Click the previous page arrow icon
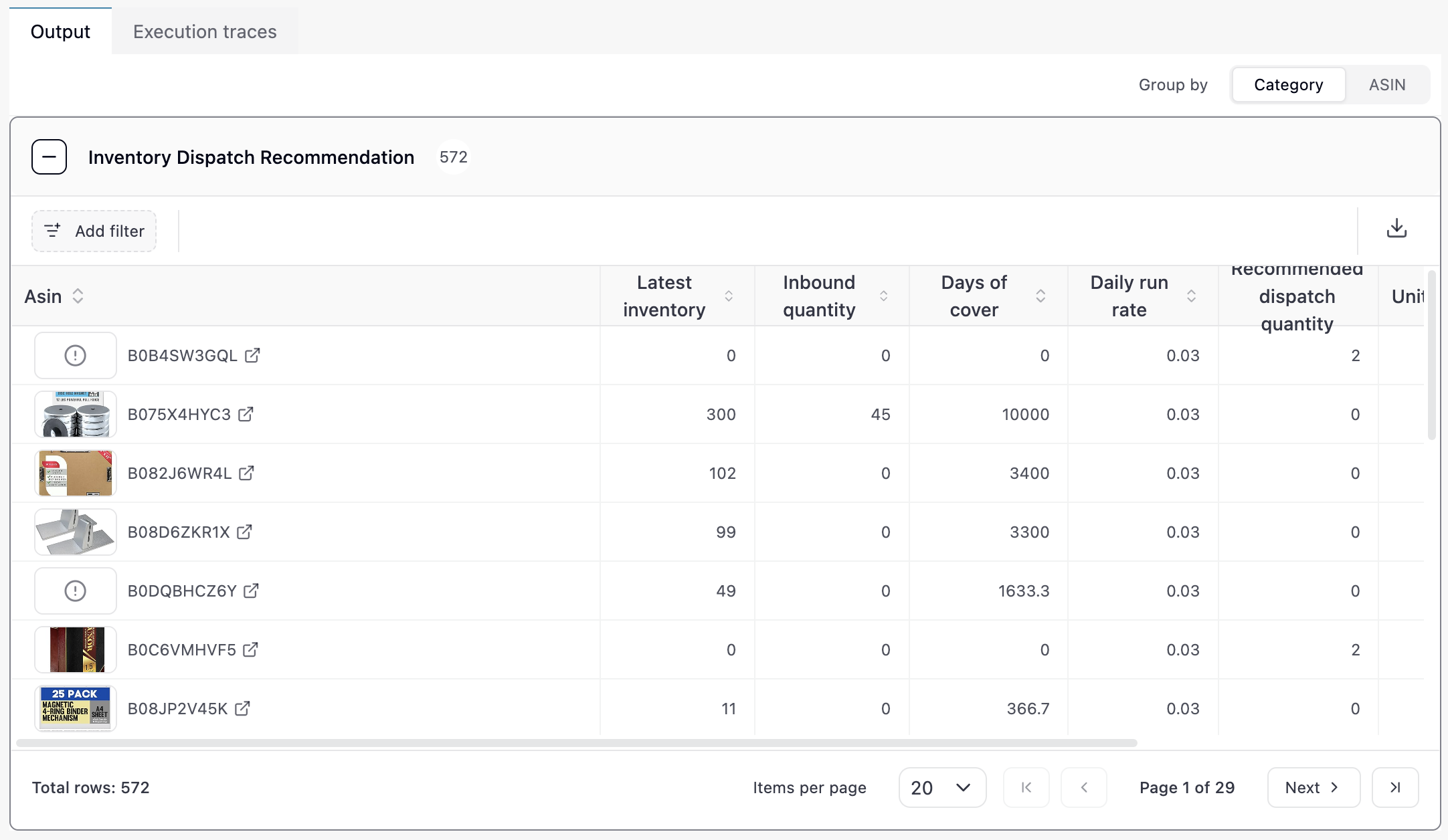The image size is (1448, 840). 1083,787
